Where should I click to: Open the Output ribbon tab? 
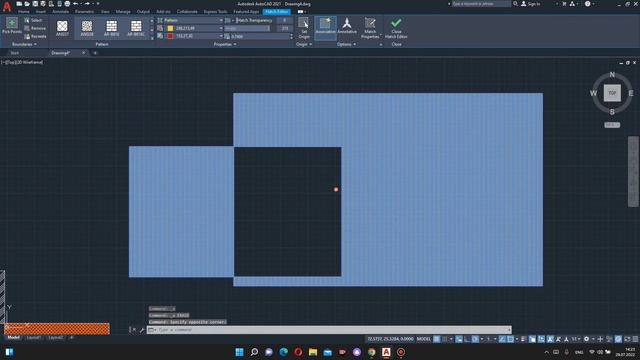[x=143, y=12]
